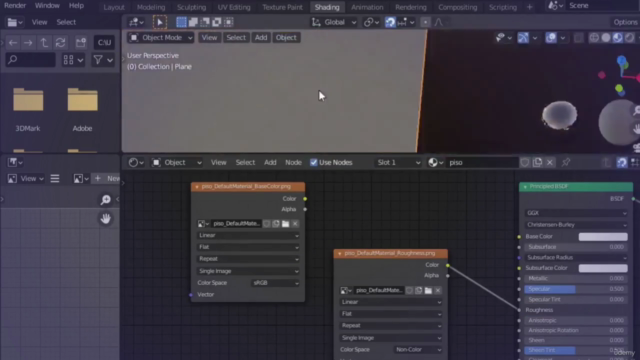Go forward in file browser
This screenshot has height=360, width=640.
click(28, 42)
